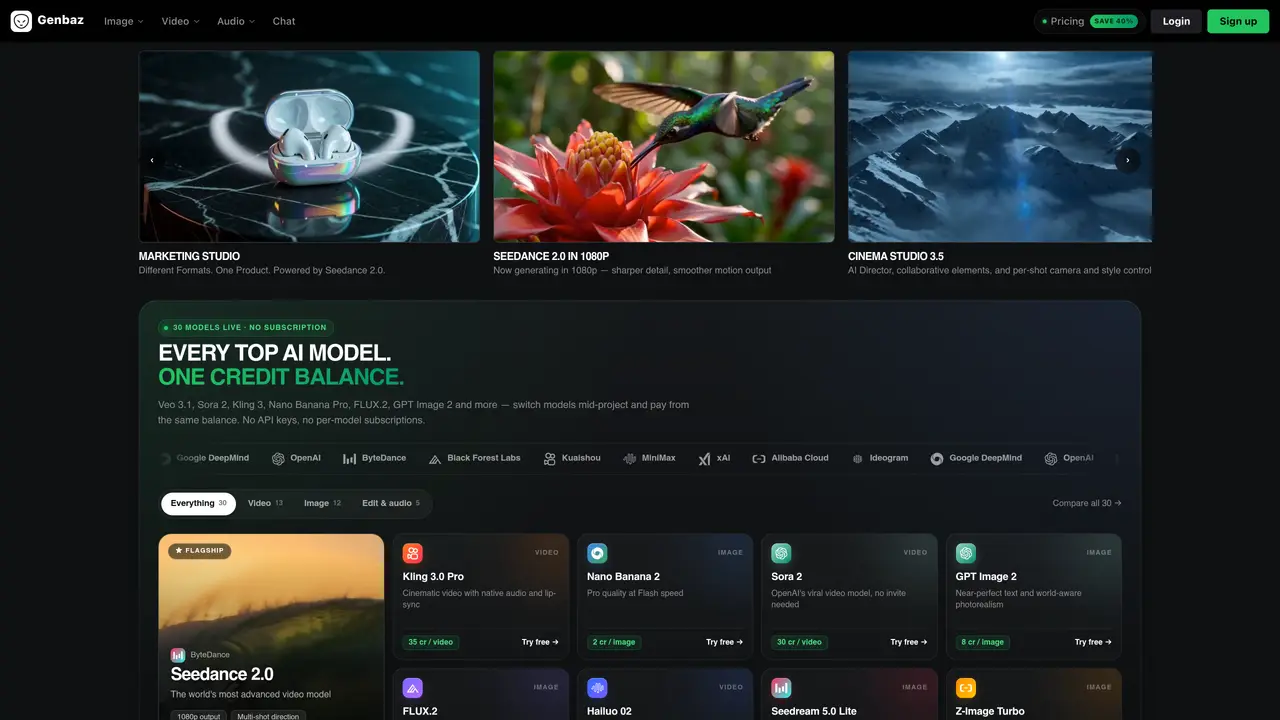Click the Genbaz logo icon
Viewport: 1280px width, 720px height.
[21, 21]
